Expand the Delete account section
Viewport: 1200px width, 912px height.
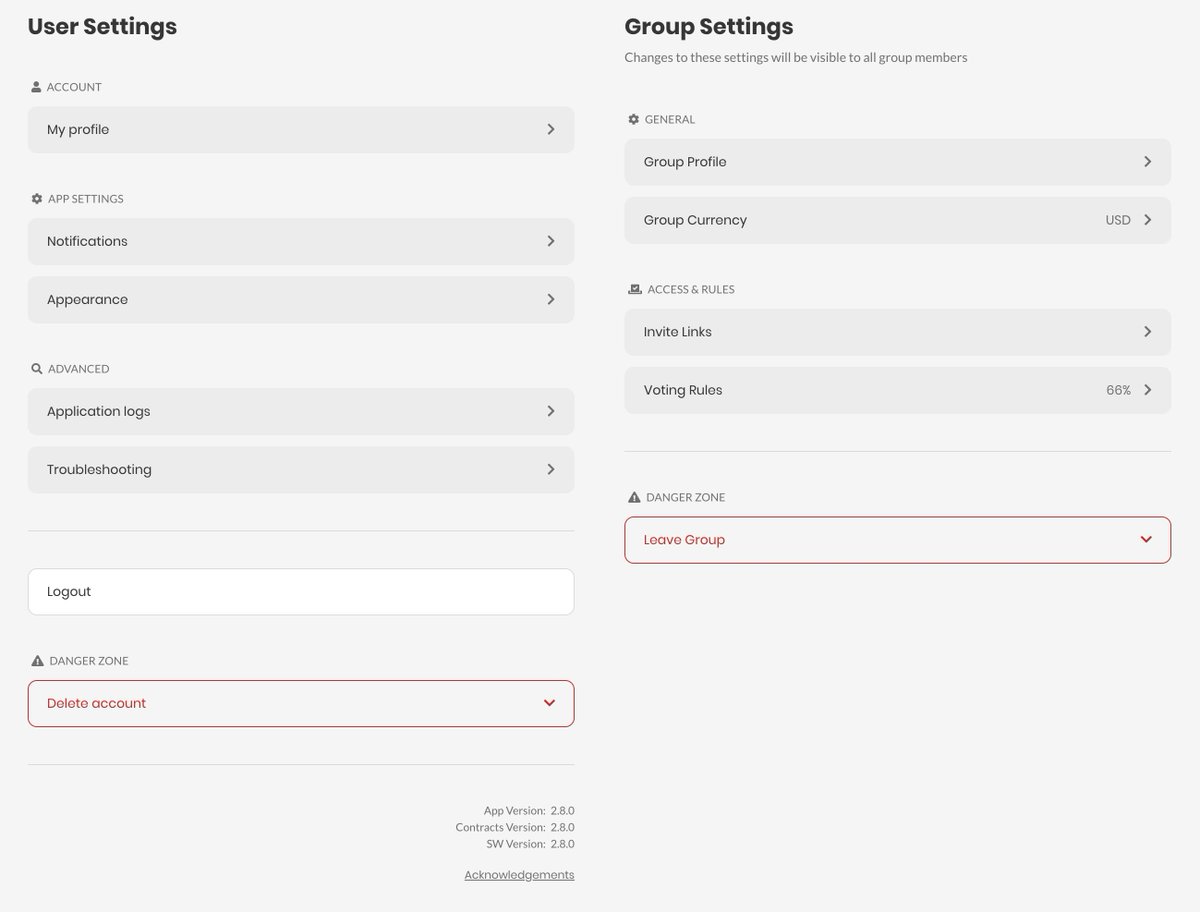(x=301, y=704)
